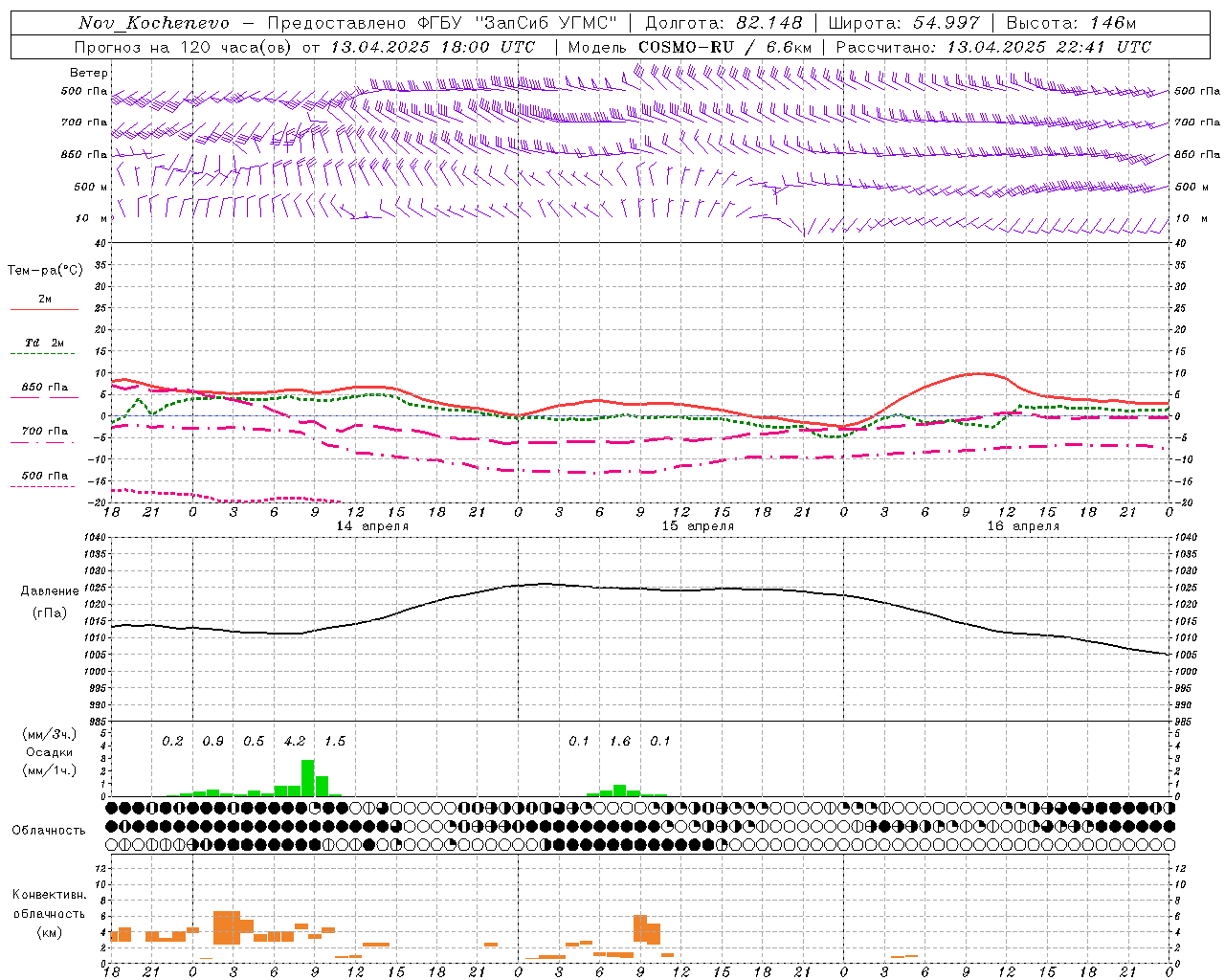Select the Модель COSMO-RU / 6.6км text
The image size is (1225, 980).
(690, 47)
